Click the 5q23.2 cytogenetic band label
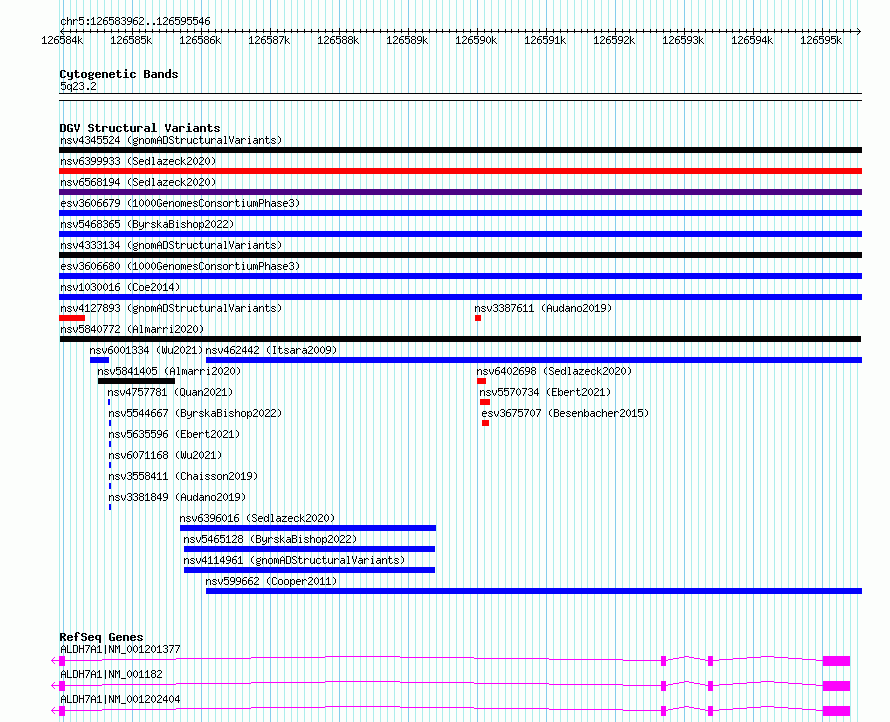Image resolution: width=890 pixels, height=722 pixels. 78,86
